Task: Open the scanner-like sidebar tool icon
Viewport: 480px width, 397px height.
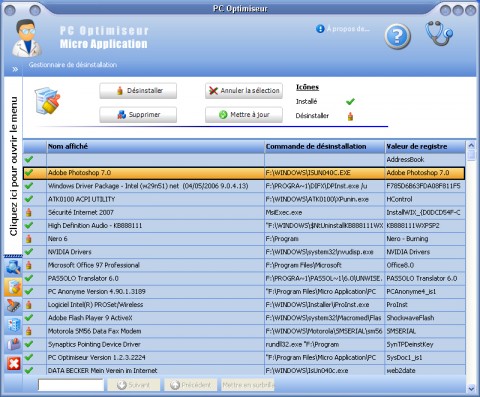Action: click(x=13, y=306)
